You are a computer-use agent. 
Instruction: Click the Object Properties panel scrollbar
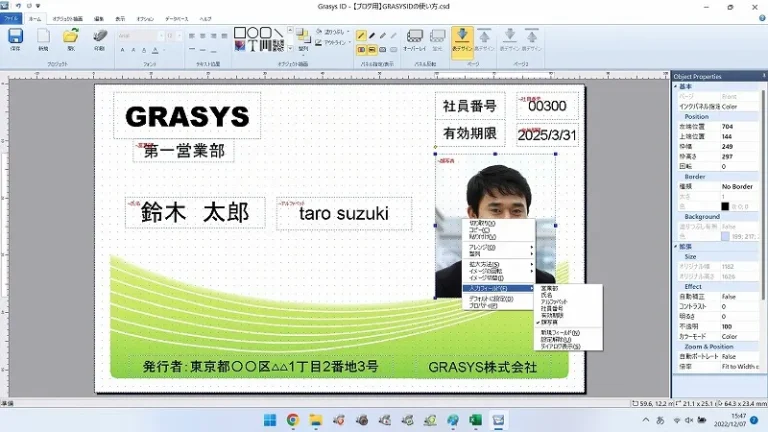click(x=764, y=196)
